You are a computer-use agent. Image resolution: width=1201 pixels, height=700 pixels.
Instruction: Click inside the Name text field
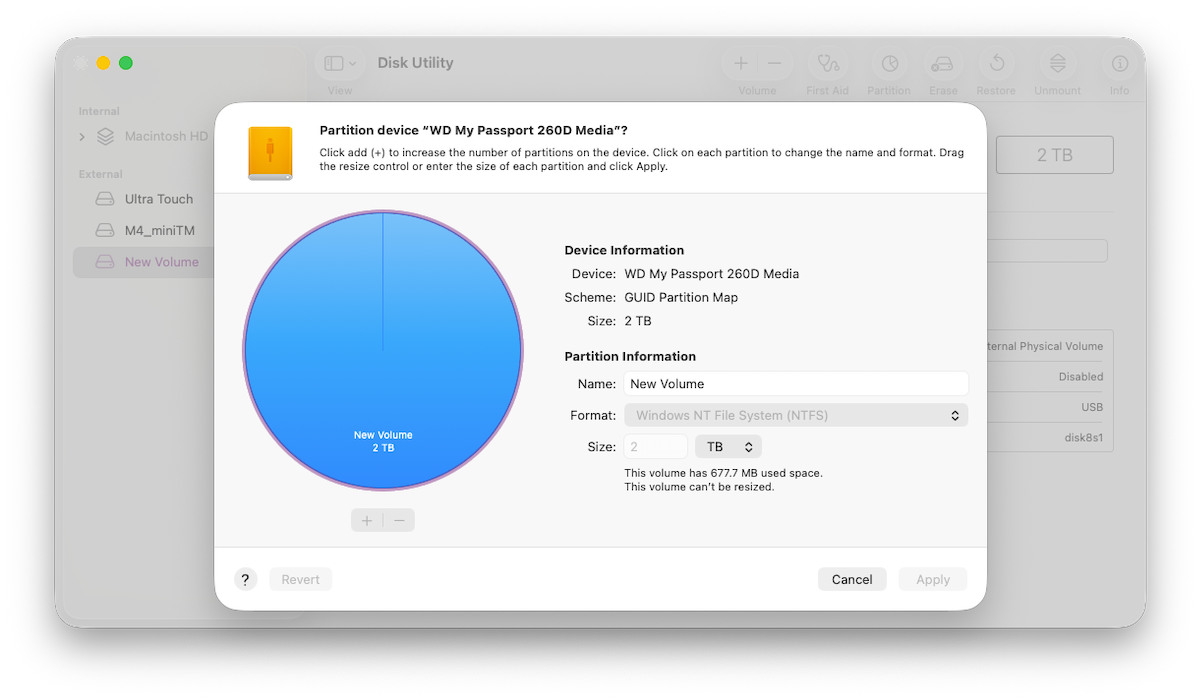pos(796,383)
